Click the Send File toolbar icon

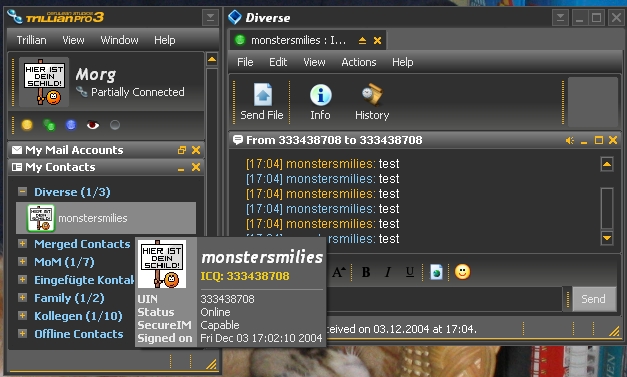(x=262, y=95)
